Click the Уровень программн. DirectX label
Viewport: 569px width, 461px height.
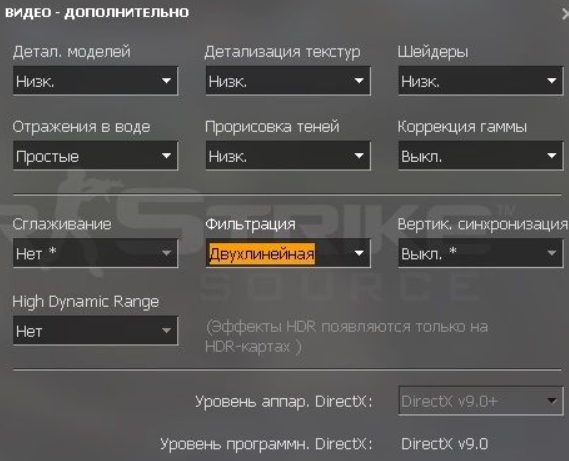[x=266, y=444]
